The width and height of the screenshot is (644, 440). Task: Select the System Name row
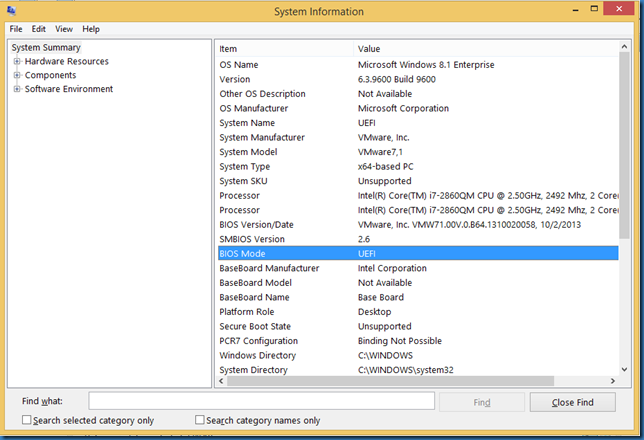[x=418, y=123]
